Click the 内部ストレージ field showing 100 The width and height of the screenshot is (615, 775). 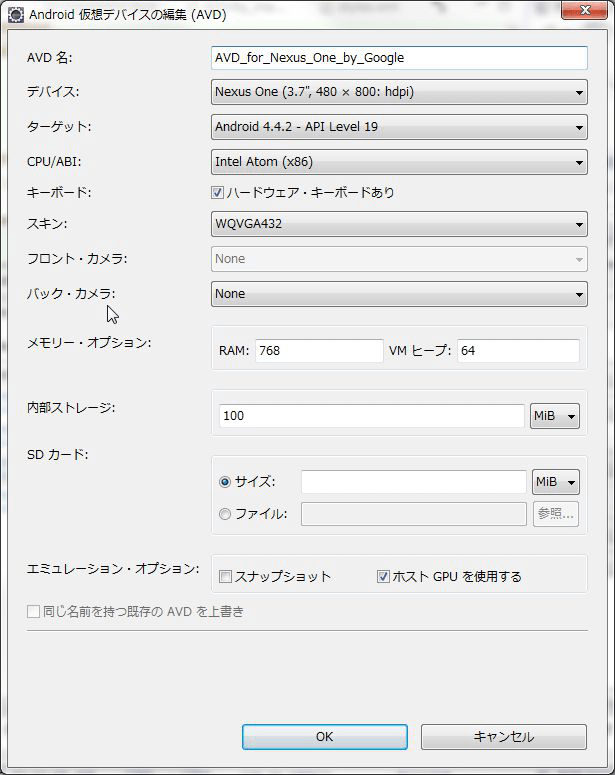point(371,416)
